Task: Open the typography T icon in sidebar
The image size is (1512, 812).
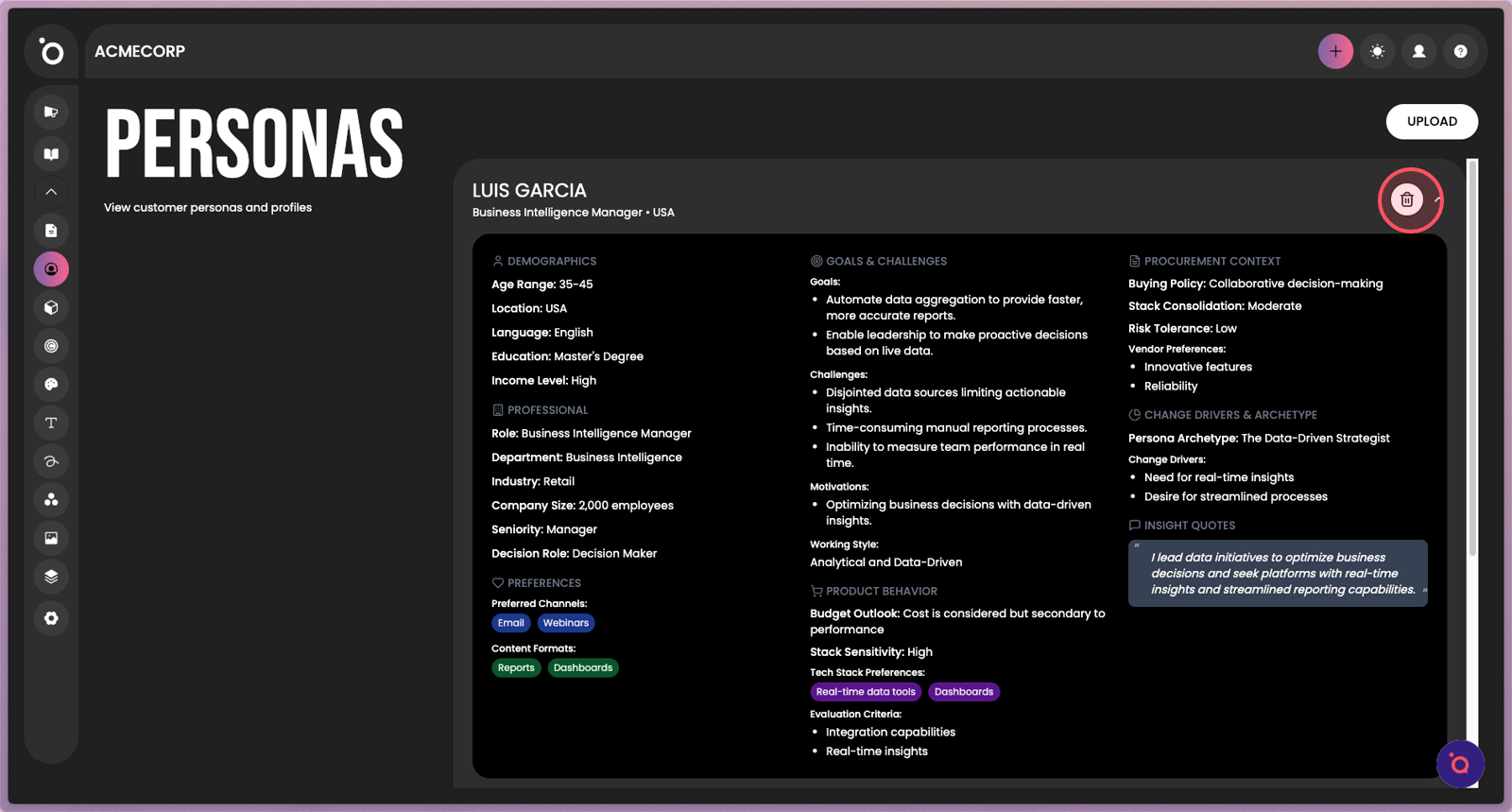Action: (x=51, y=423)
